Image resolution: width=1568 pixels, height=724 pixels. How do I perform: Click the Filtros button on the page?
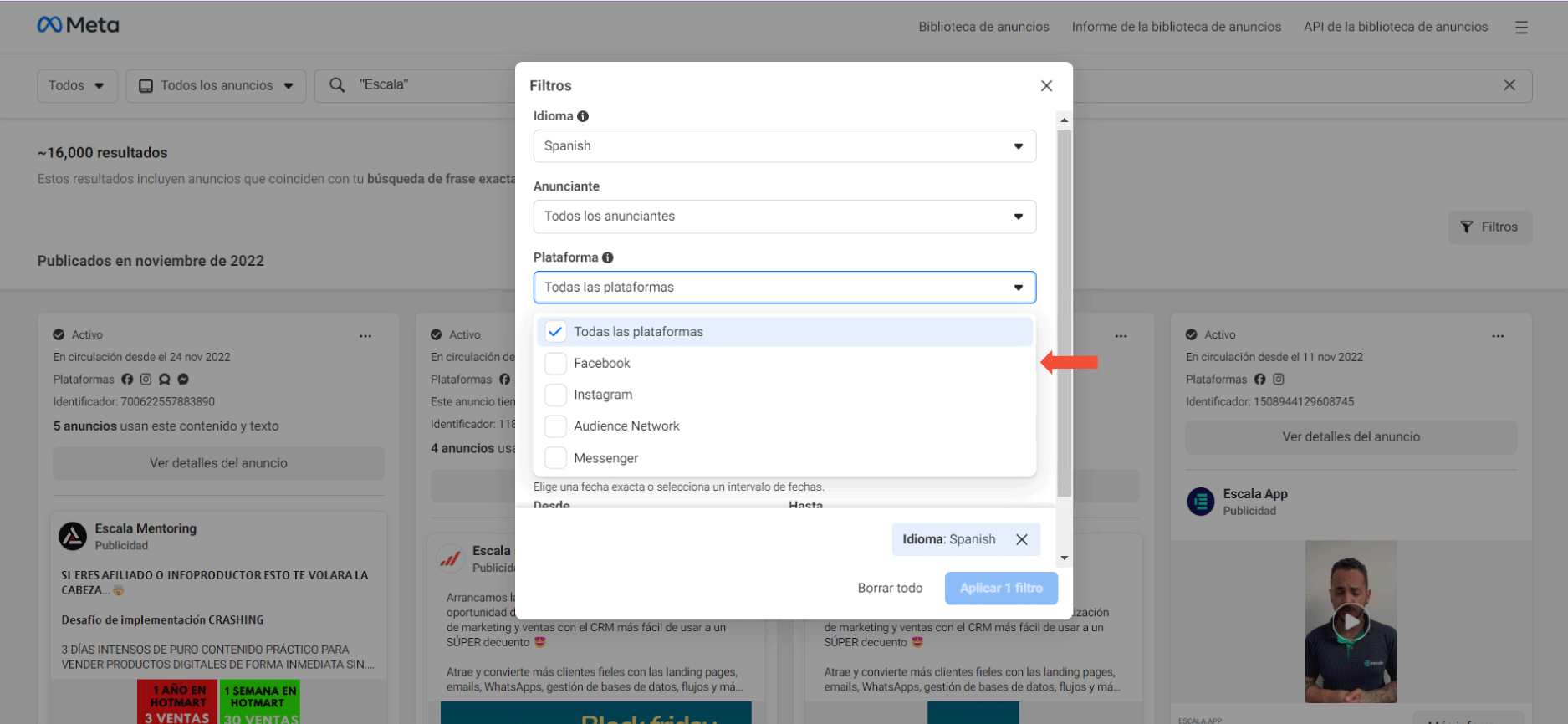coord(1489,227)
